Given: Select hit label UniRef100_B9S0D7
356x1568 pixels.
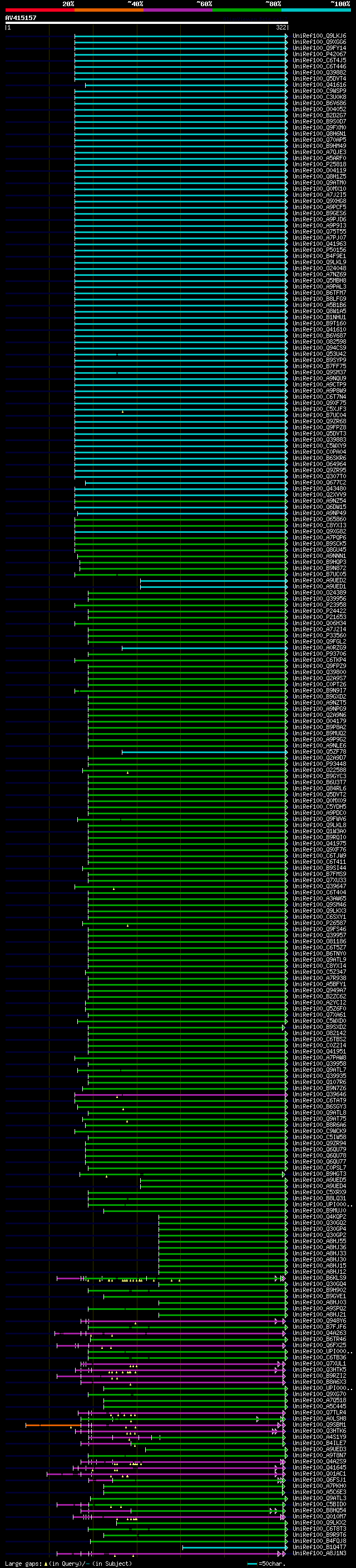Looking at the screenshot, I should pos(319,121).
